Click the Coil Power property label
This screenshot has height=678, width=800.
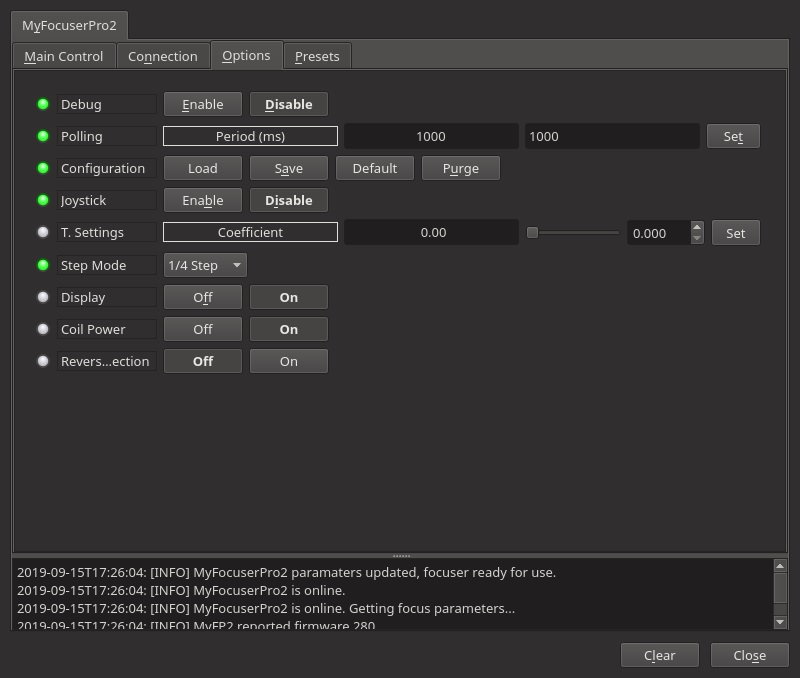pos(107,330)
